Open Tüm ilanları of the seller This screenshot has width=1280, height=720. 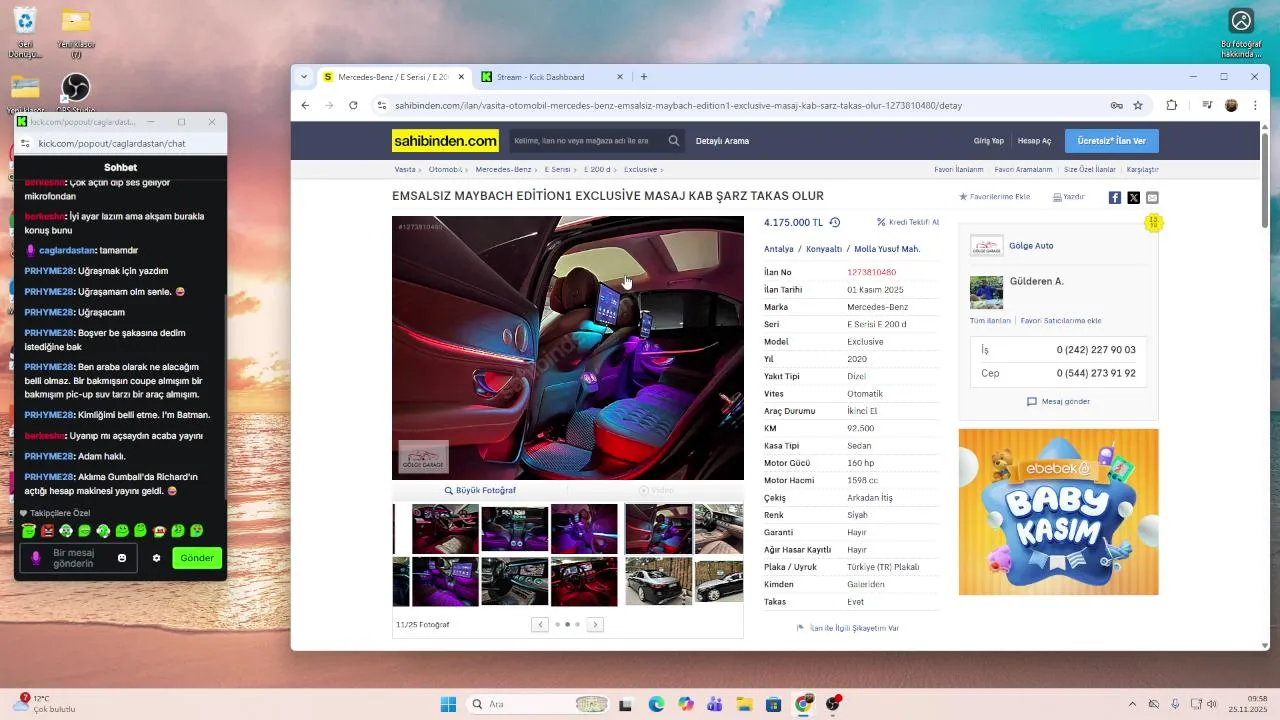[990, 321]
